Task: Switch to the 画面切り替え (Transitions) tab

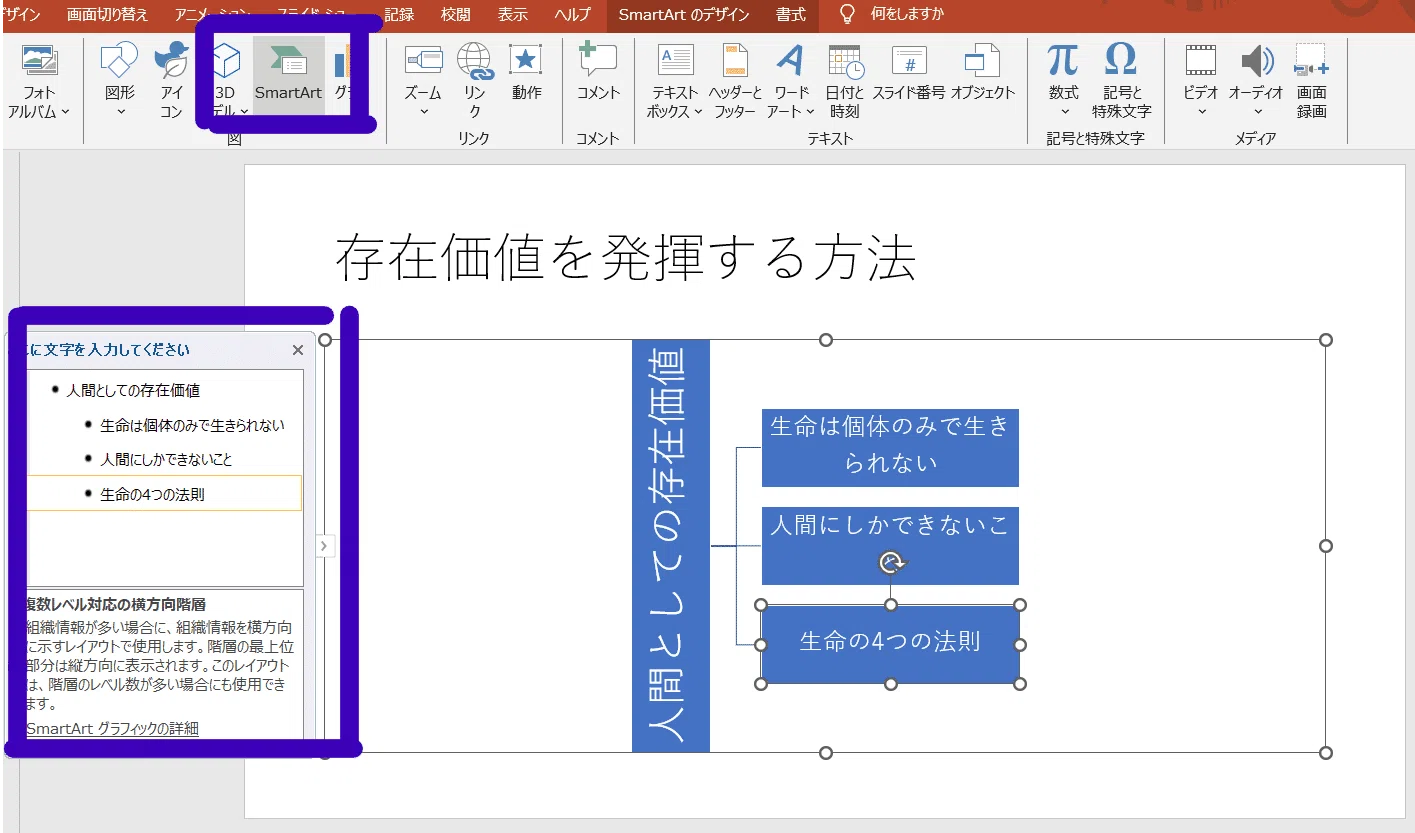Action: (x=107, y=15)
